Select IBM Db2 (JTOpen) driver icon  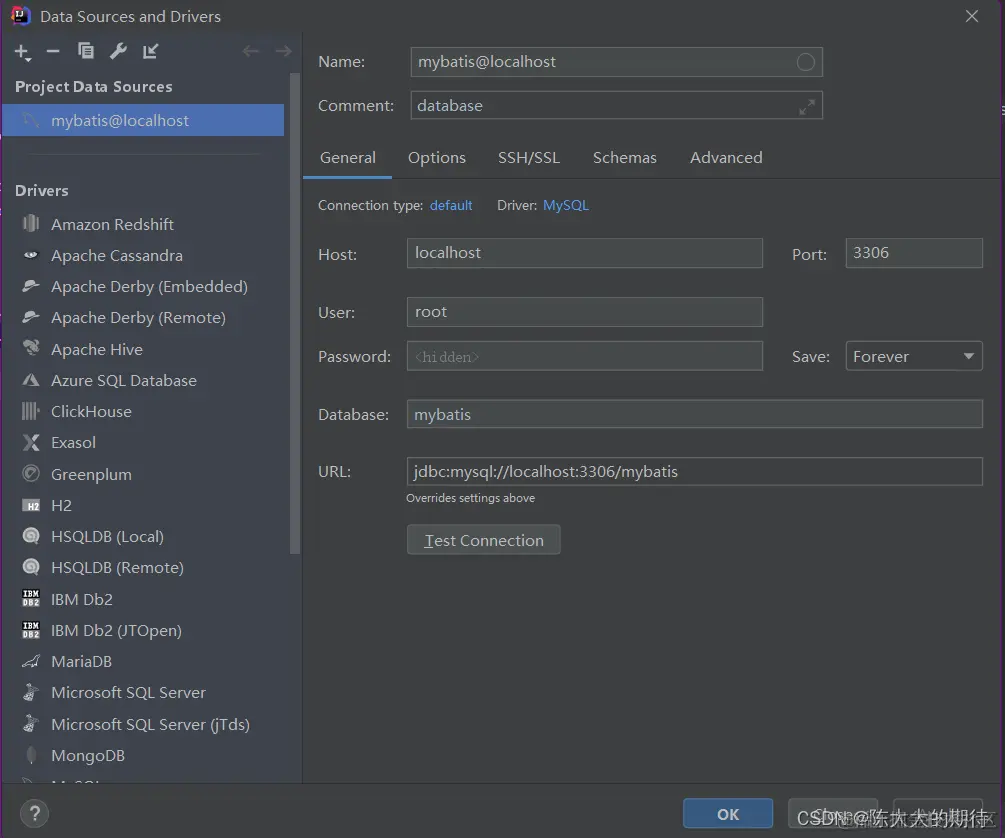tap(31, 630)
